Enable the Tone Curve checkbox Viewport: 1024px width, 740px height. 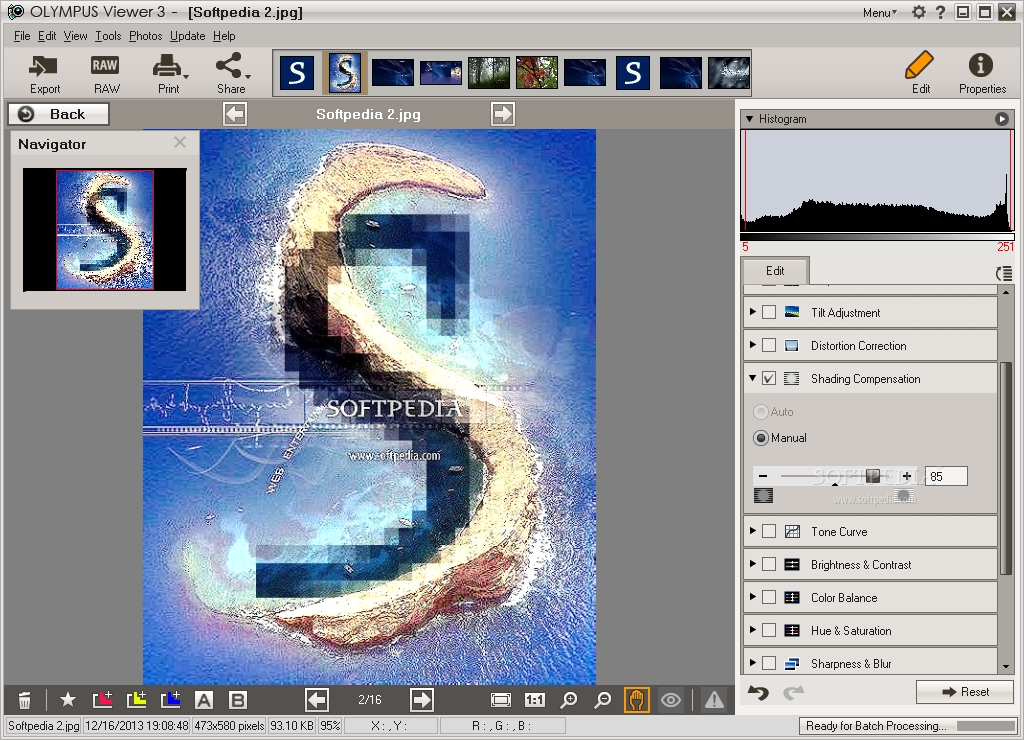(x=769, y=531)
